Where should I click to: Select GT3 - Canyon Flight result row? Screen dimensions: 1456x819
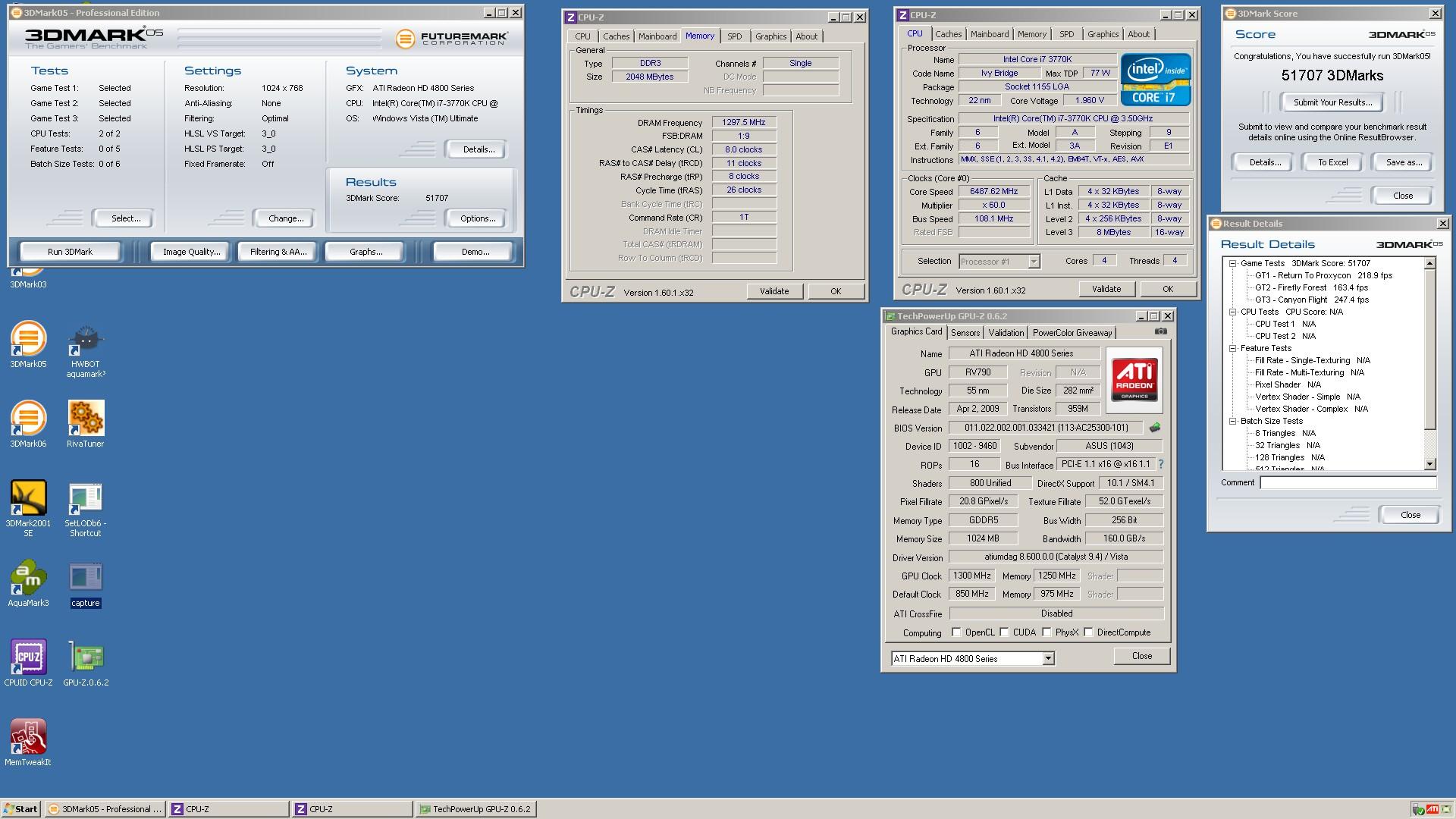[1311, 300]
